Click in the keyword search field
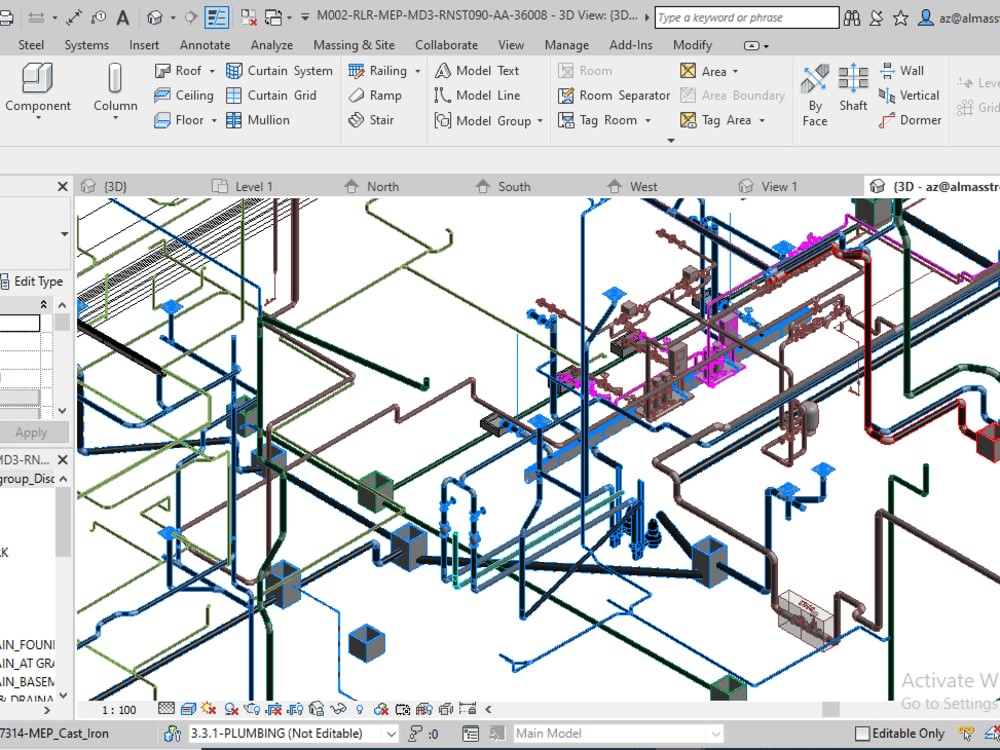The image size is (1000, 750). [746, 17]
